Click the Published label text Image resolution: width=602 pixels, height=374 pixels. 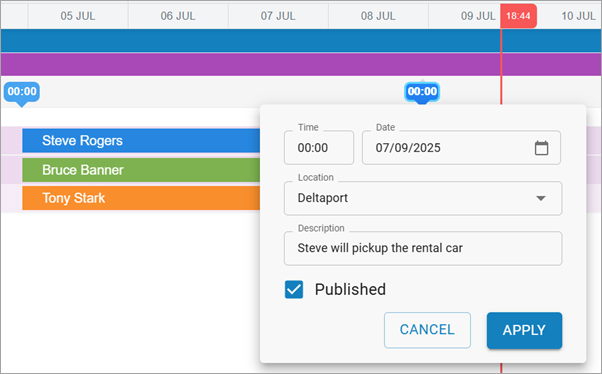[x=350, y=290]
